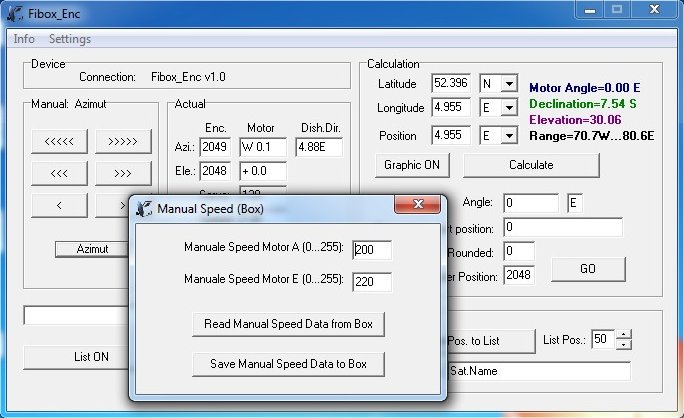Click the Manuale Speed Motor A field
684x418 pixels.
372,249
